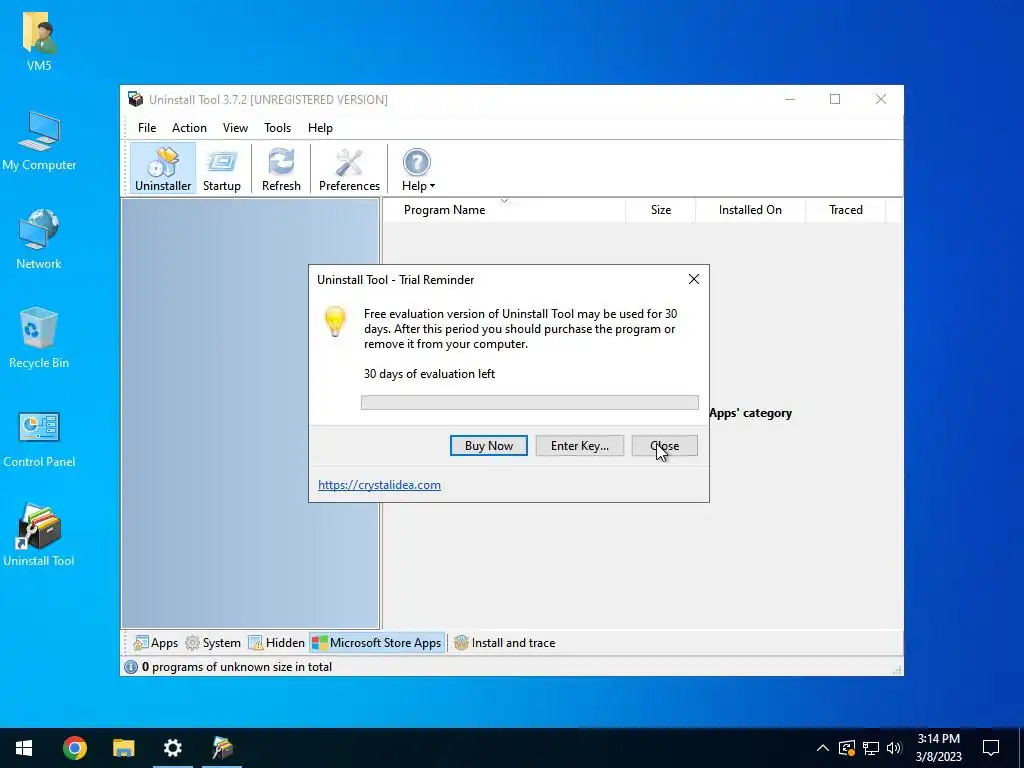
Task: Open Chrome from the taskbar
Action: coord(74,748)
